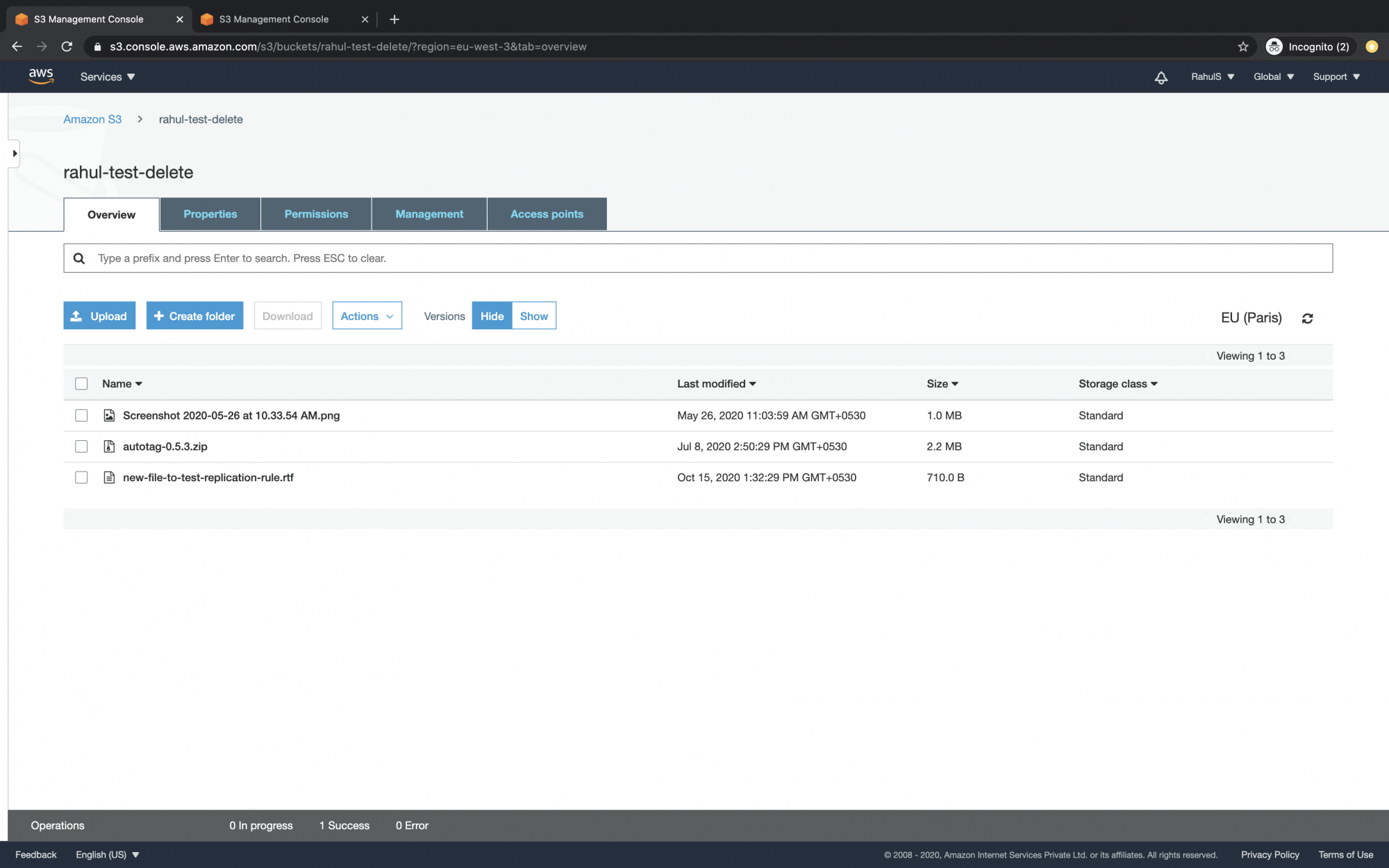Open the Global region selector
Image resolution: width=1389 pixels, height=868 pixels.
pyautogui.click(x=1273, y=76)
